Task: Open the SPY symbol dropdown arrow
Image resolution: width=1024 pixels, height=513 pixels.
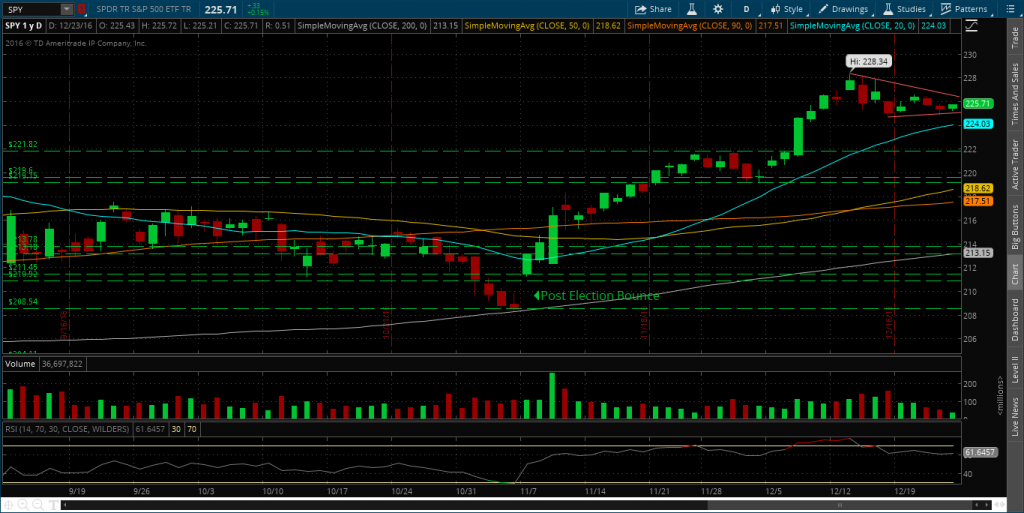Action: (x=67, y=9)
